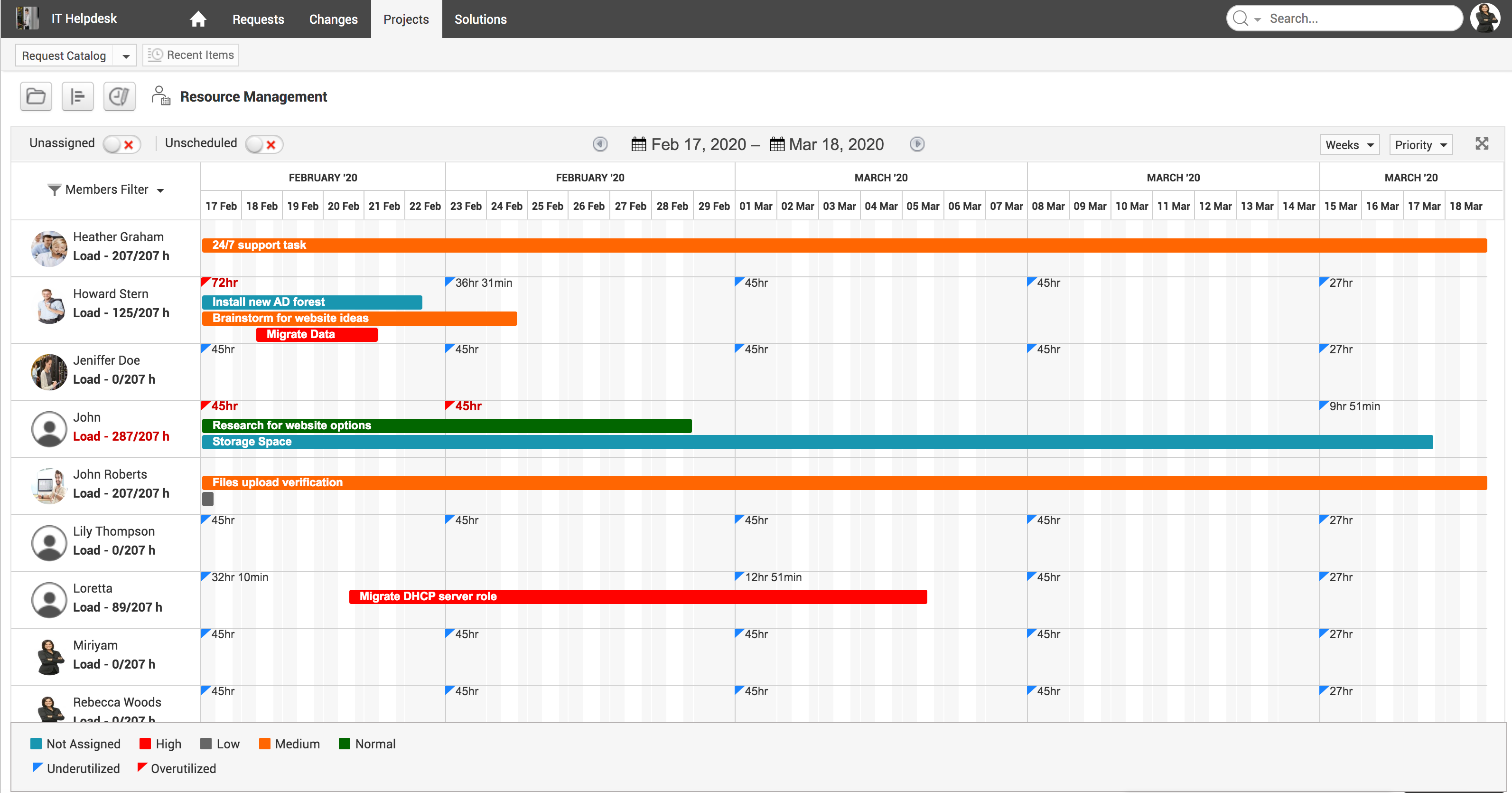Viewport: 1512px width, 793px height.
Task: Switch to the Requests tab
Action: (x=258, y=19)
